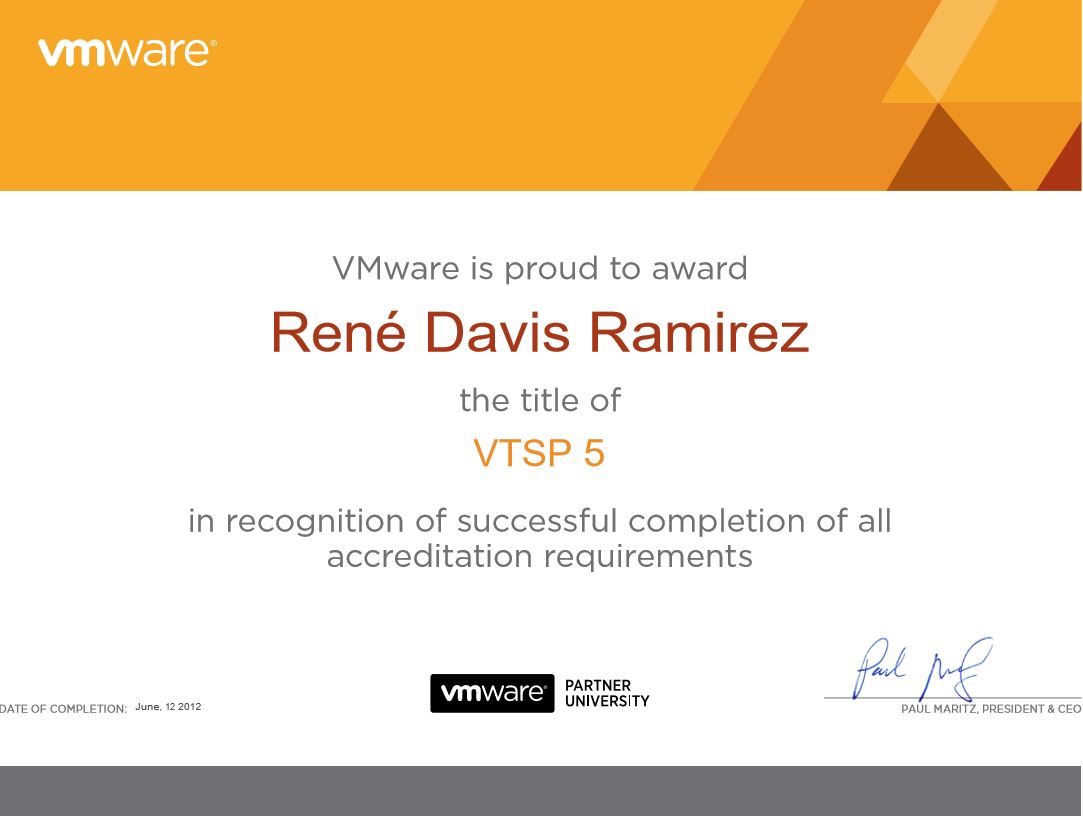Click the text "accreditation requirements"

point(539,557)
